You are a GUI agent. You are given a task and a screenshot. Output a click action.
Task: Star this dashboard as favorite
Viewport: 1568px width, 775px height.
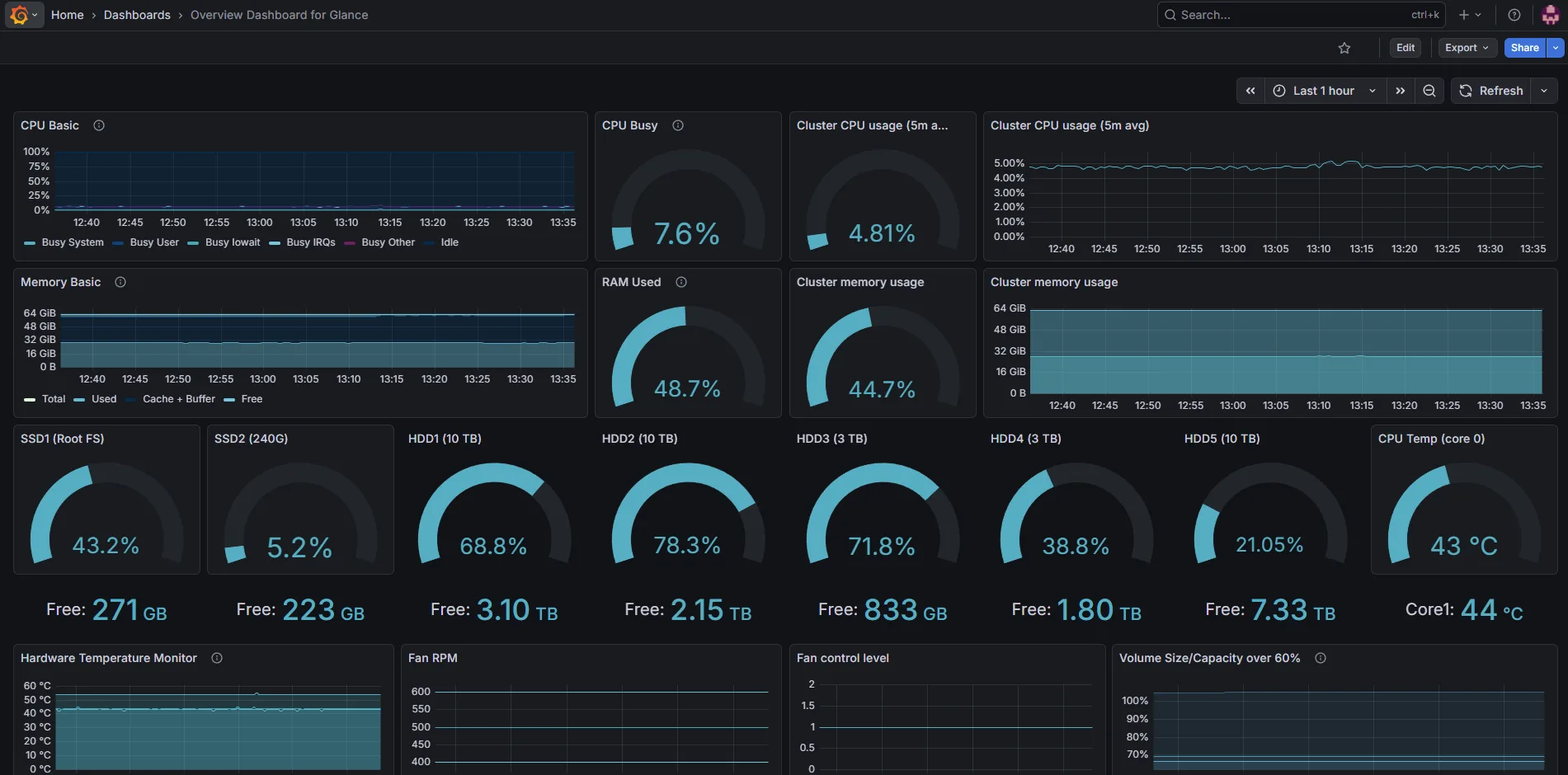1344,48
